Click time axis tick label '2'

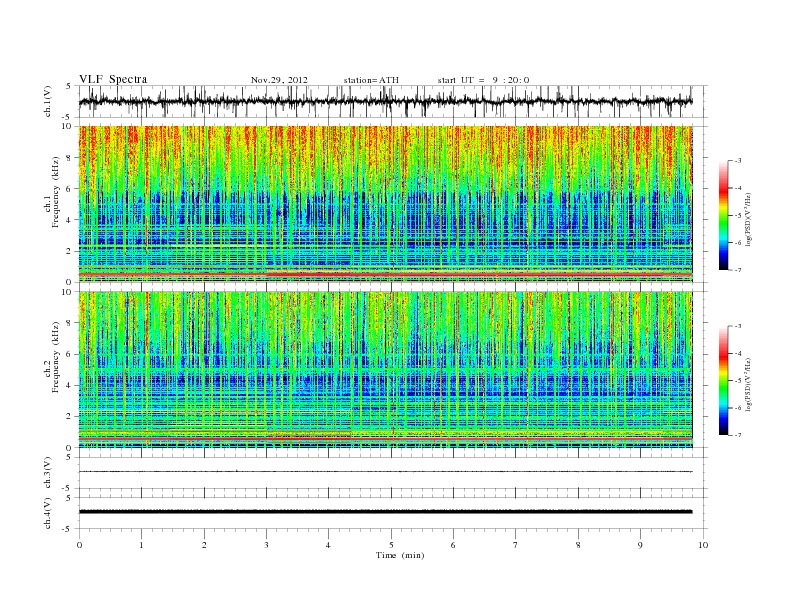pos(204,545)
